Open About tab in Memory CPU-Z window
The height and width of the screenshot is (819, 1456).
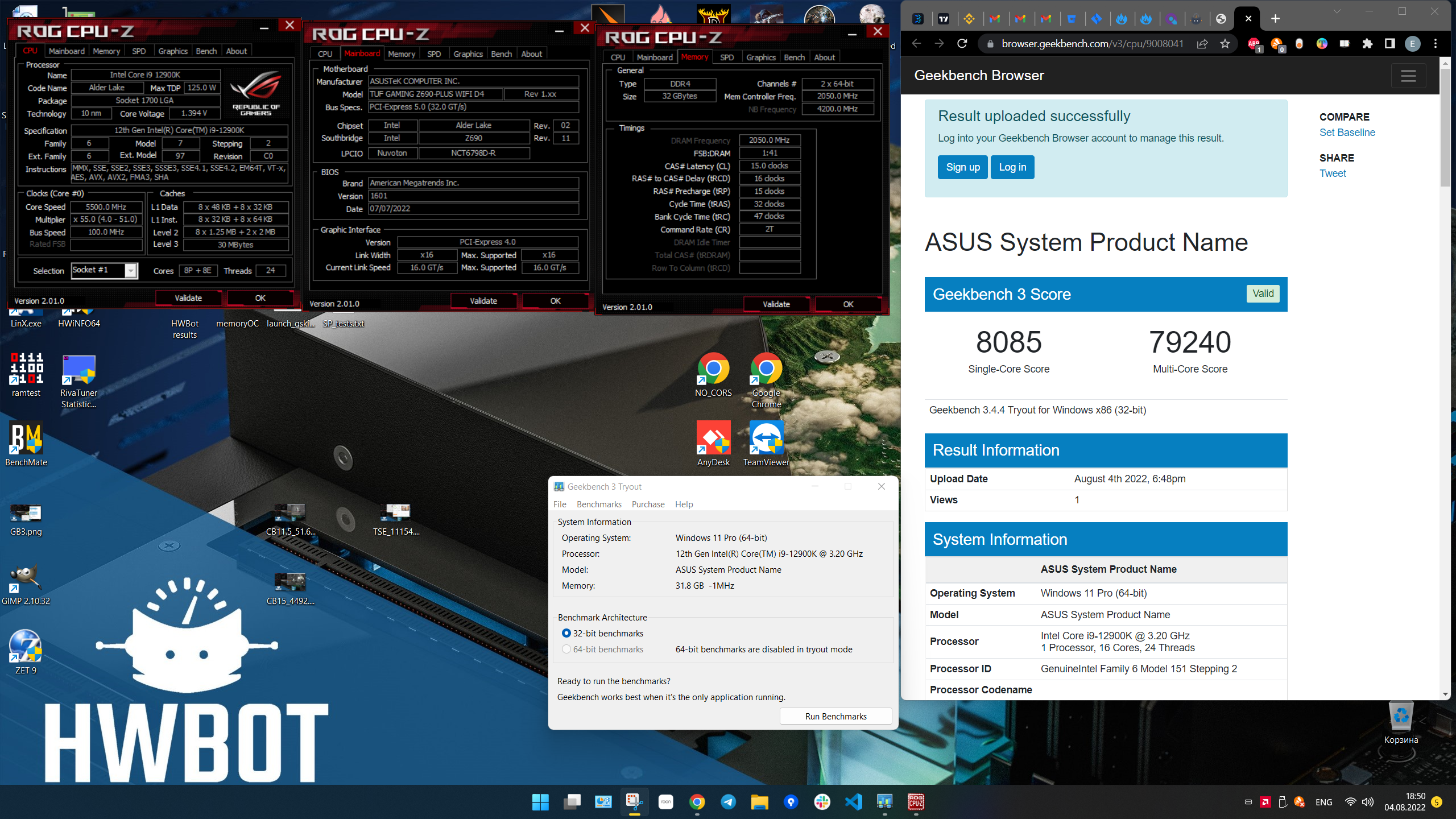point(824,57)
